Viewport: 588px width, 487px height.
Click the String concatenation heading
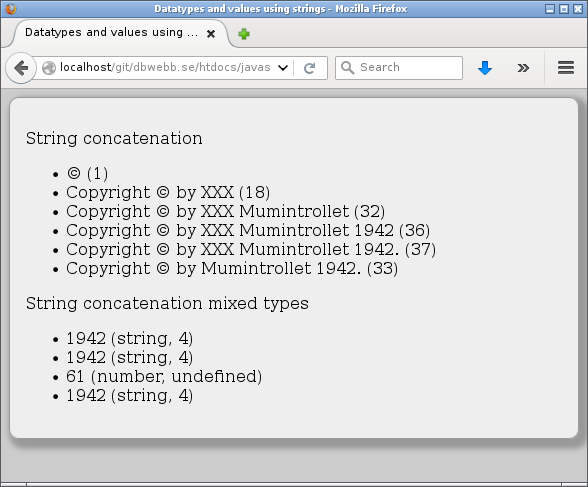114,138
